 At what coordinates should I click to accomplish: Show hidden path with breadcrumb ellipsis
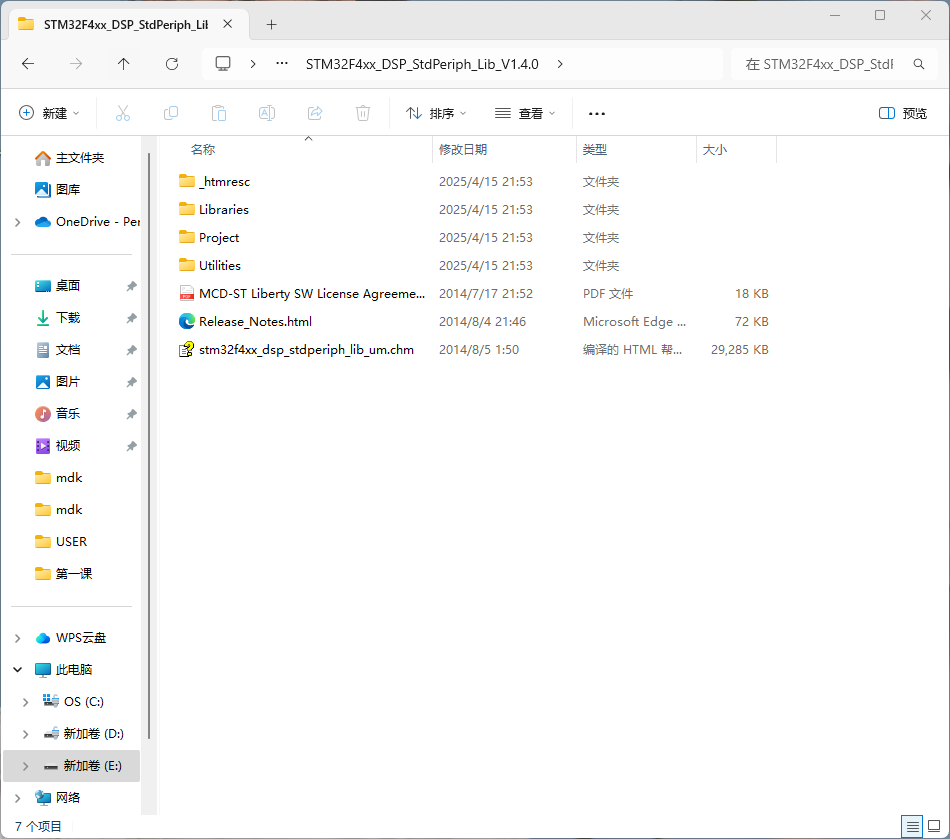(x=282, y=63)
